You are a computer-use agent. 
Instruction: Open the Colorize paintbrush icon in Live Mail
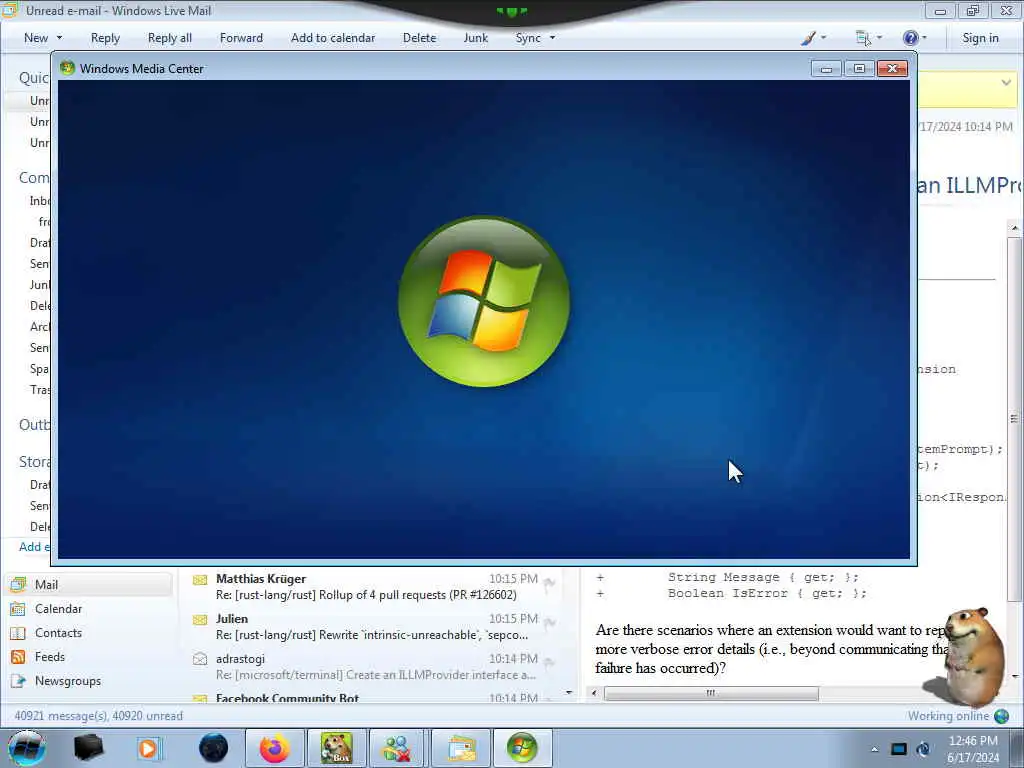[808, 38]
